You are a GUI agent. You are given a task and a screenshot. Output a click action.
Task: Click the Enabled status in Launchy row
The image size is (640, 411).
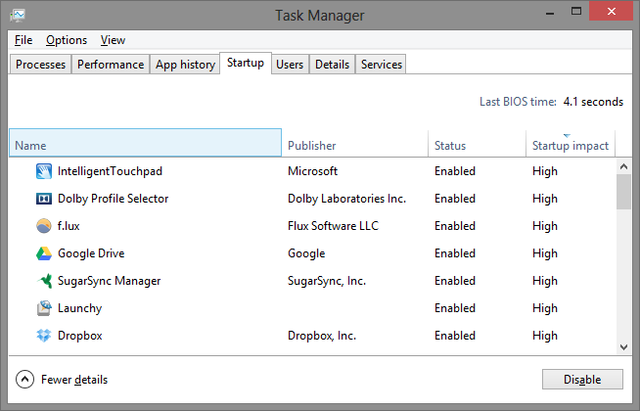(455, 308)
